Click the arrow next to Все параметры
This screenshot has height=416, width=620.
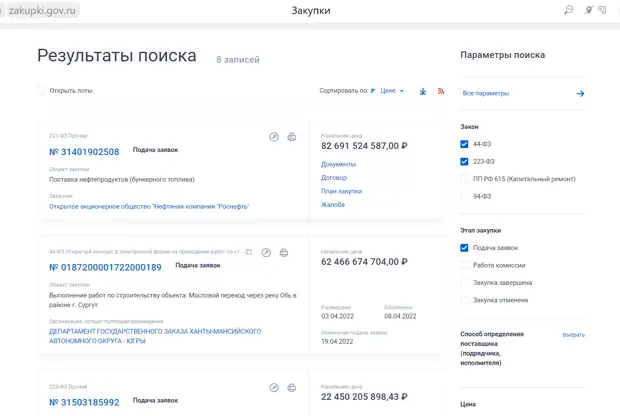[x=580, y=94]
